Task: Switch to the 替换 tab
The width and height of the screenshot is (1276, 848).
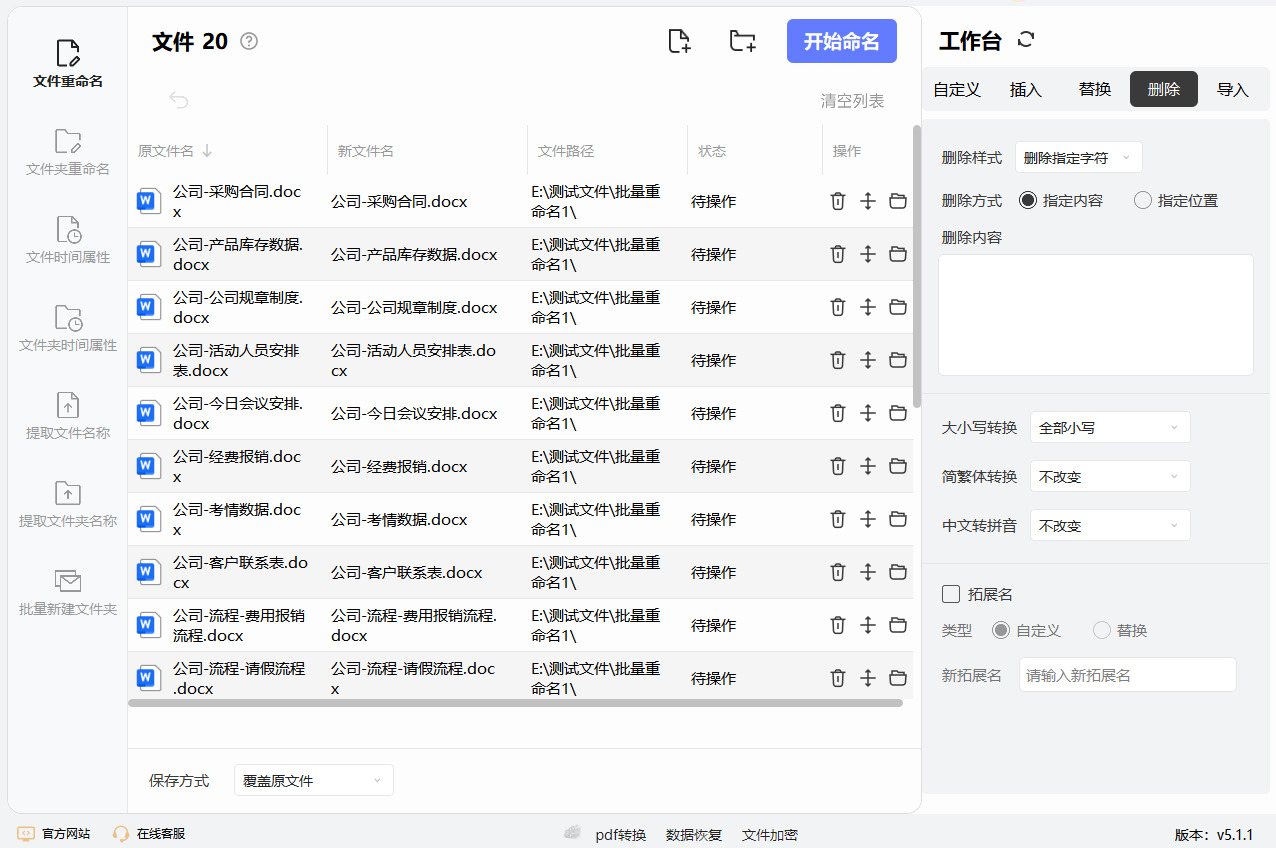Action: pyautogui.click(x=1095, y=90)
